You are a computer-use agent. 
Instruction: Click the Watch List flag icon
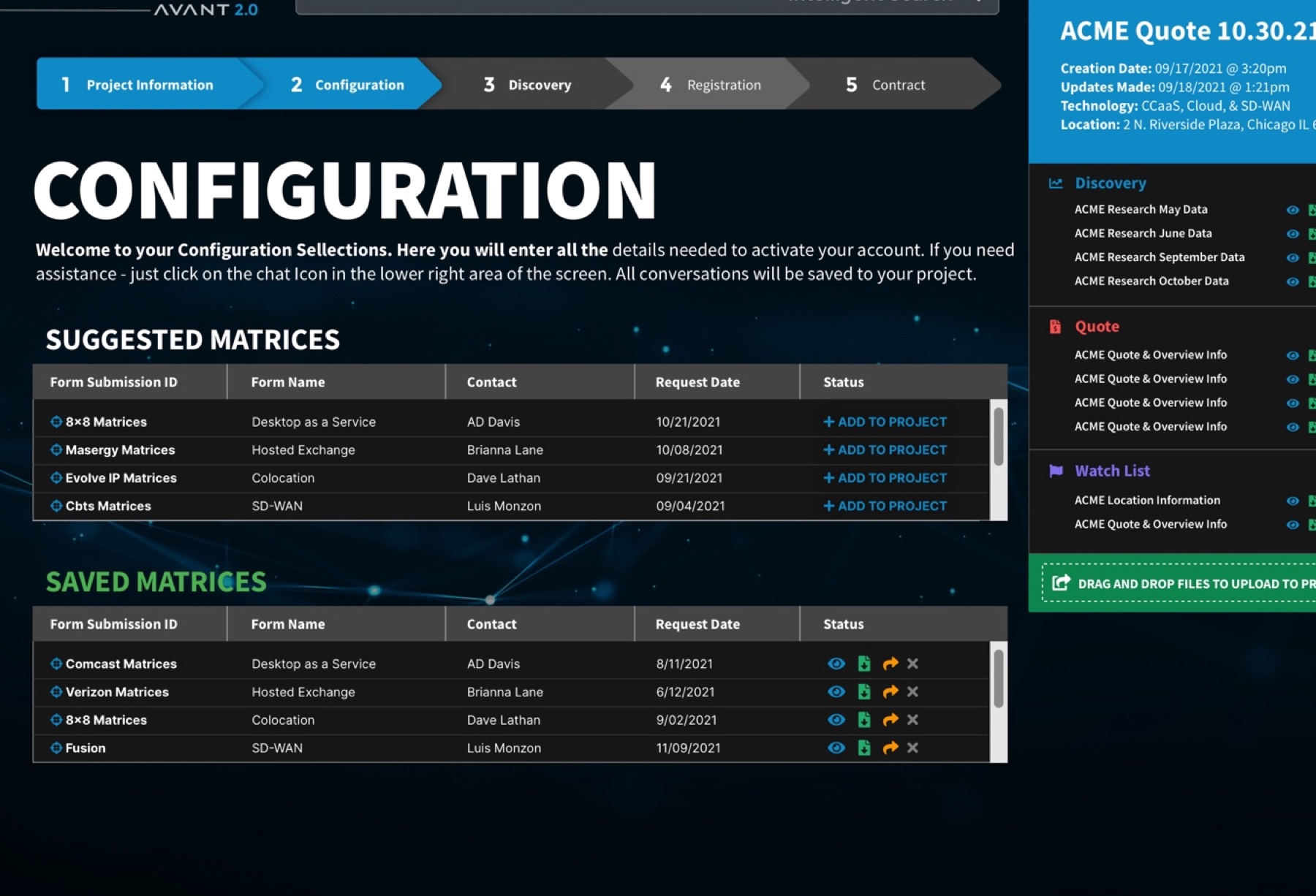tap(1056, 471)
